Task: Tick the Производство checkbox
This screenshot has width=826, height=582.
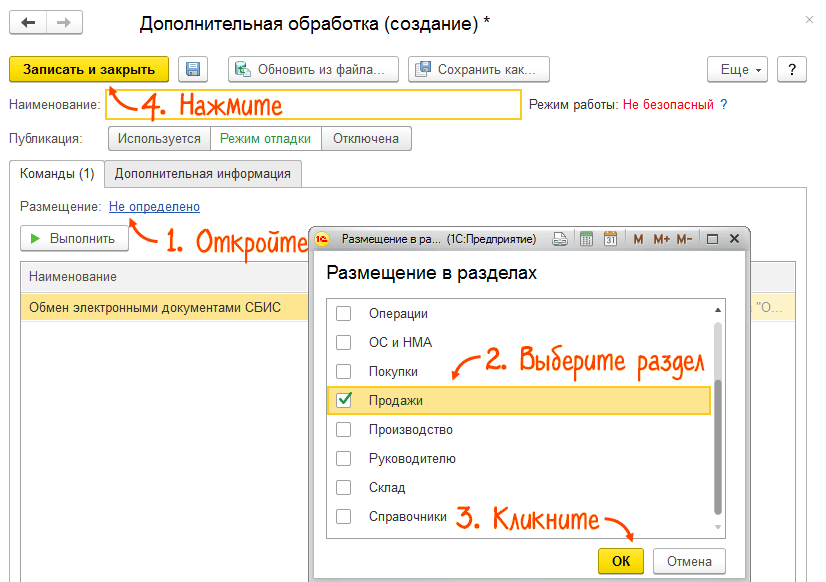Action: [x=344, y=429]
